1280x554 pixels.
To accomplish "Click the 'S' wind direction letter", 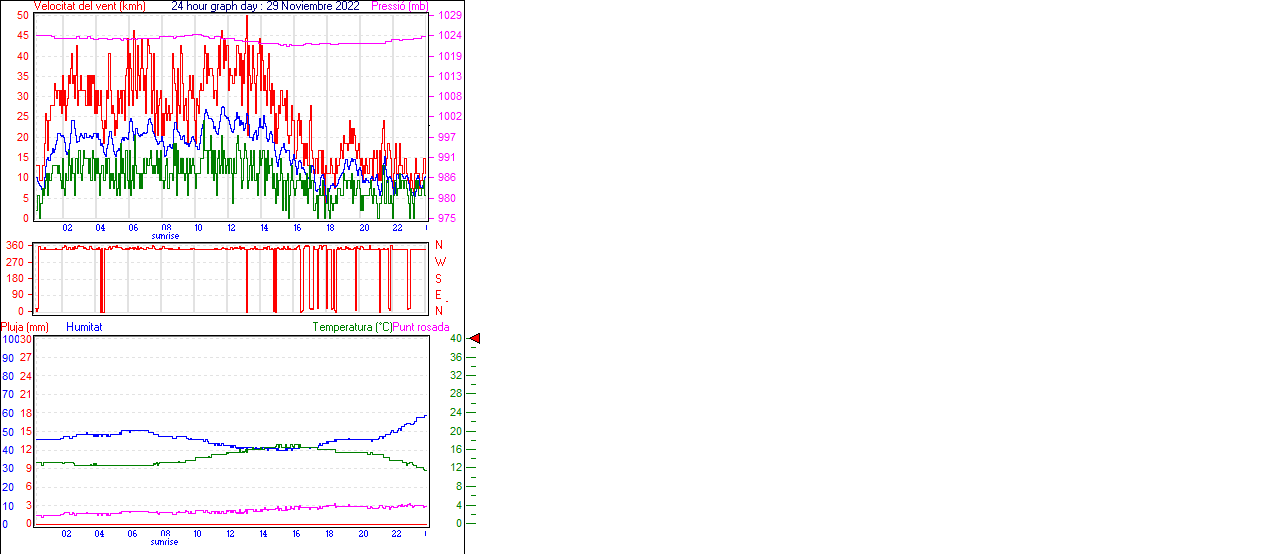I will pyautogui.click(x=439, y=278).
